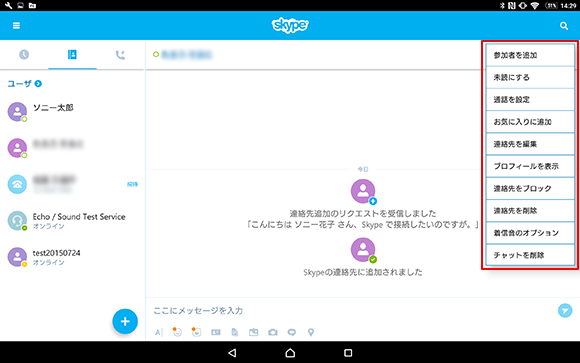Viewport: 580px width, 363px height.
Task: Tap the test20150724 avatar
Action: click(17, 257)
